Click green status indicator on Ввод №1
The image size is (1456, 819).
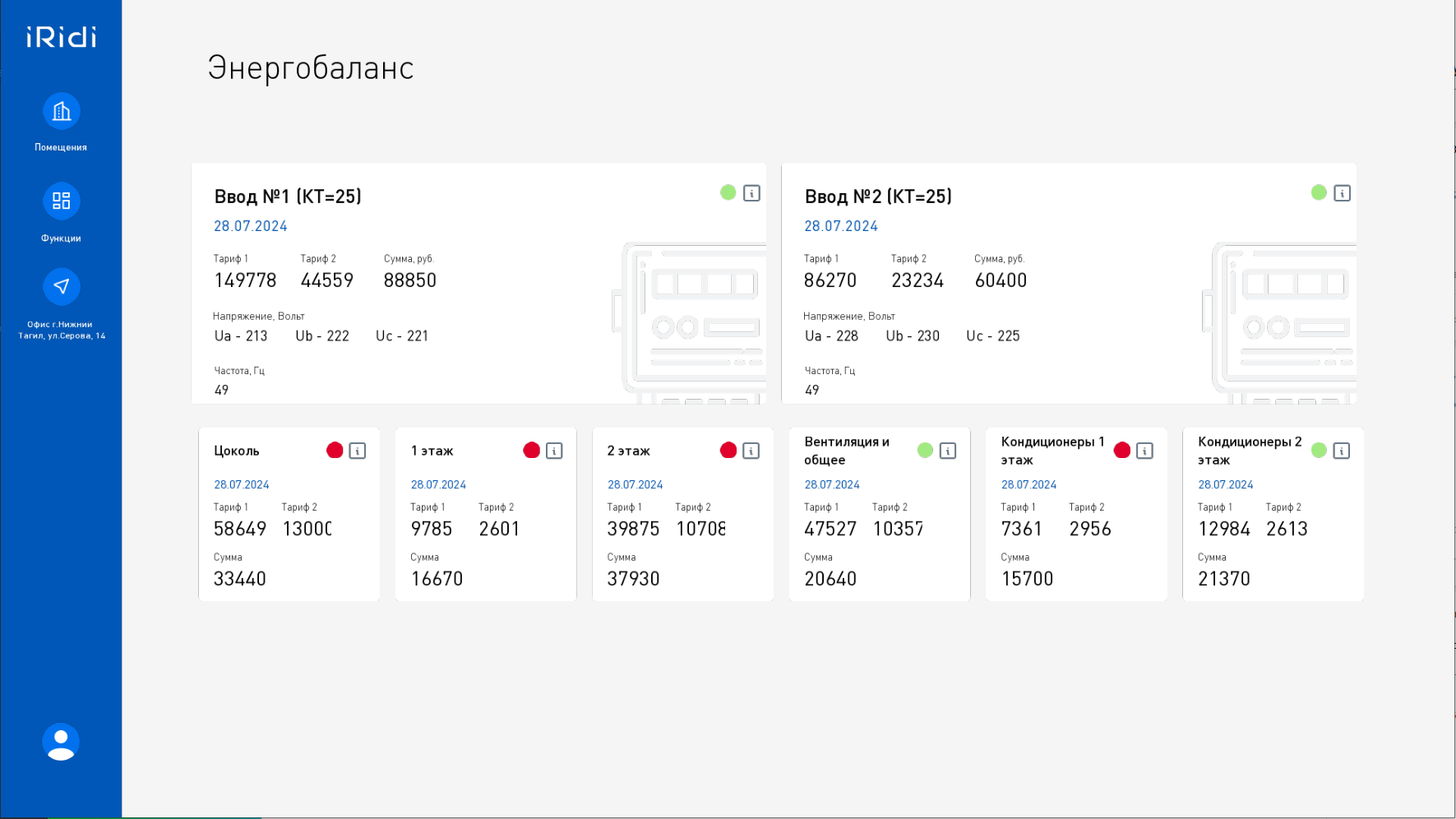click(728, 192)
